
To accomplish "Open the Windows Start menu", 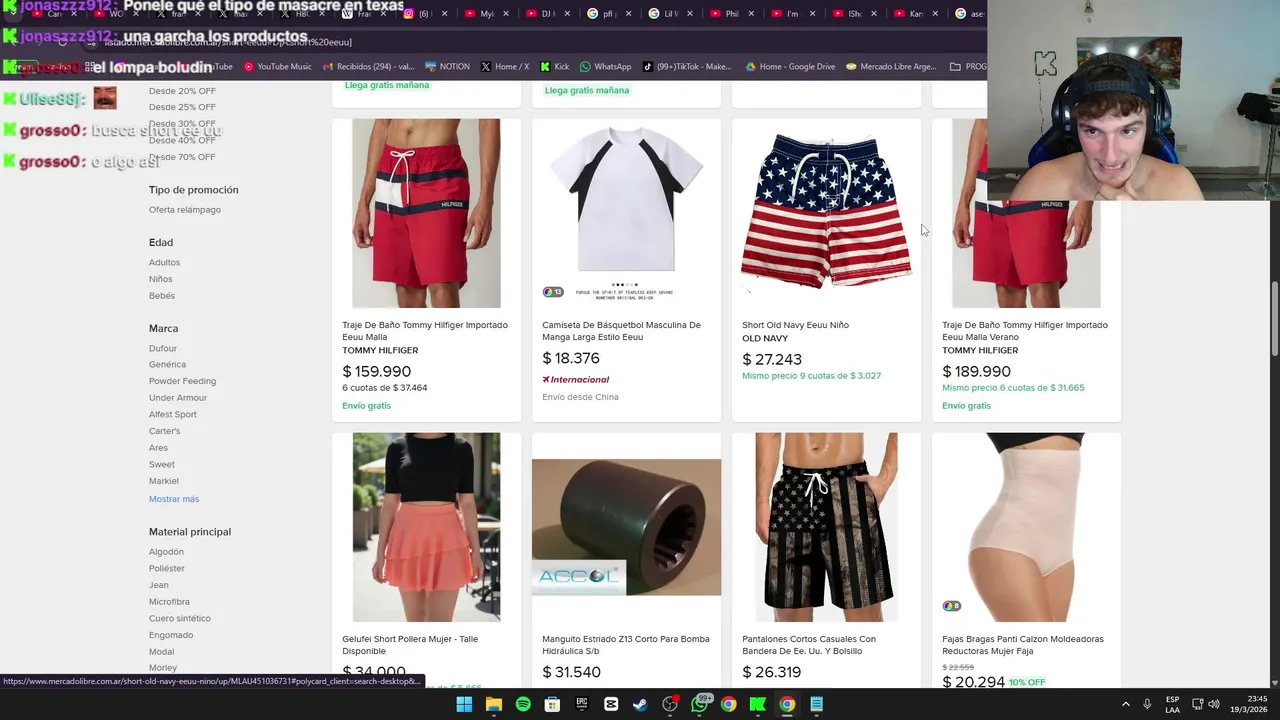I will click(x=464, y=704).
